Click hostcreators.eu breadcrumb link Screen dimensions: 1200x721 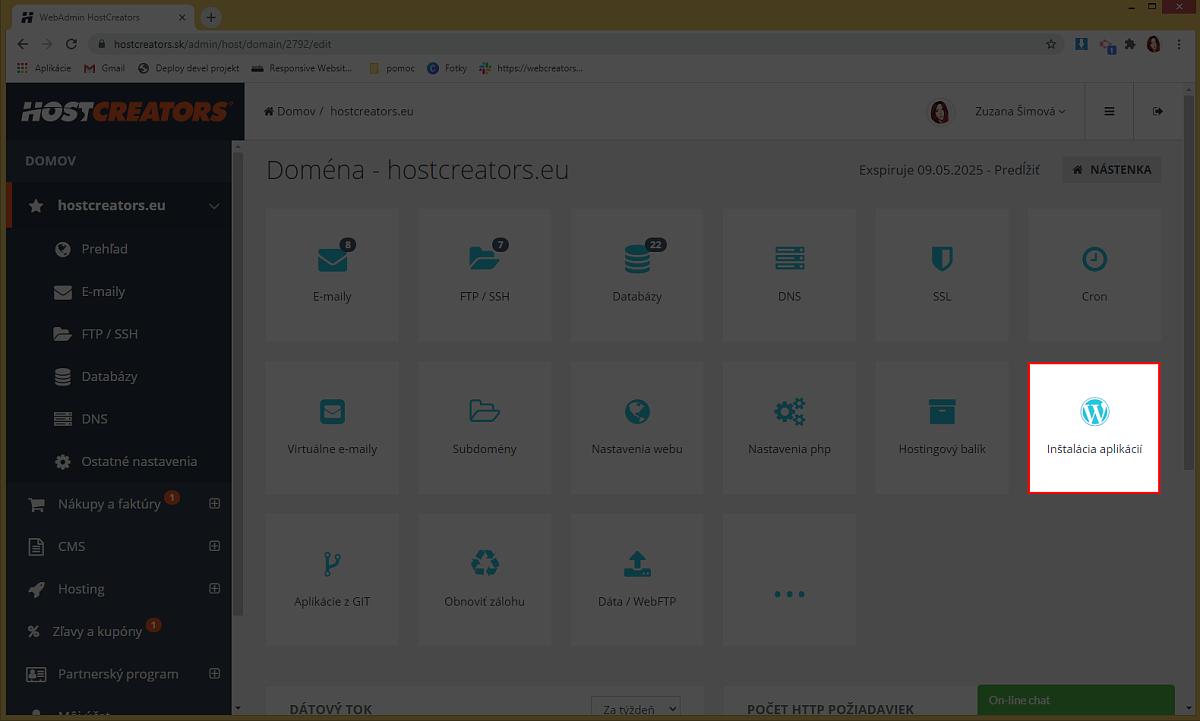coord(371,111)
